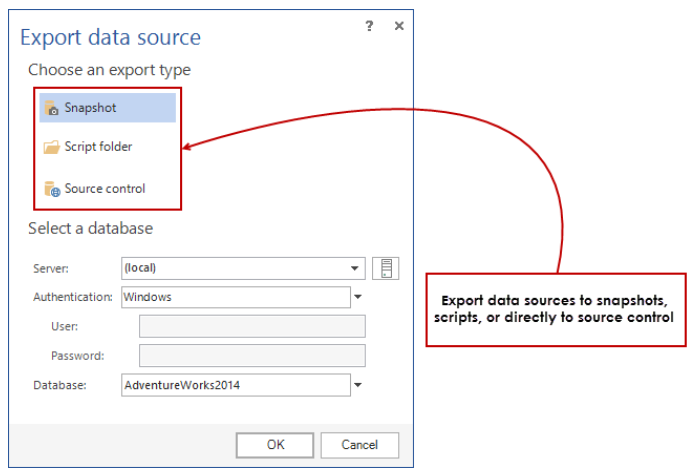The width and height of the screenshot is (690, 475).
Task: Click the Script folder icon
Action: pos(51,147)
